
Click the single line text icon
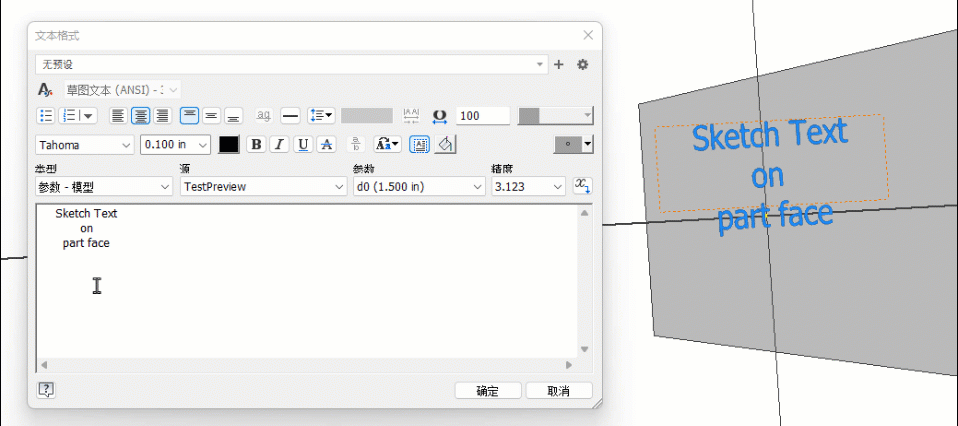[290, 115]
